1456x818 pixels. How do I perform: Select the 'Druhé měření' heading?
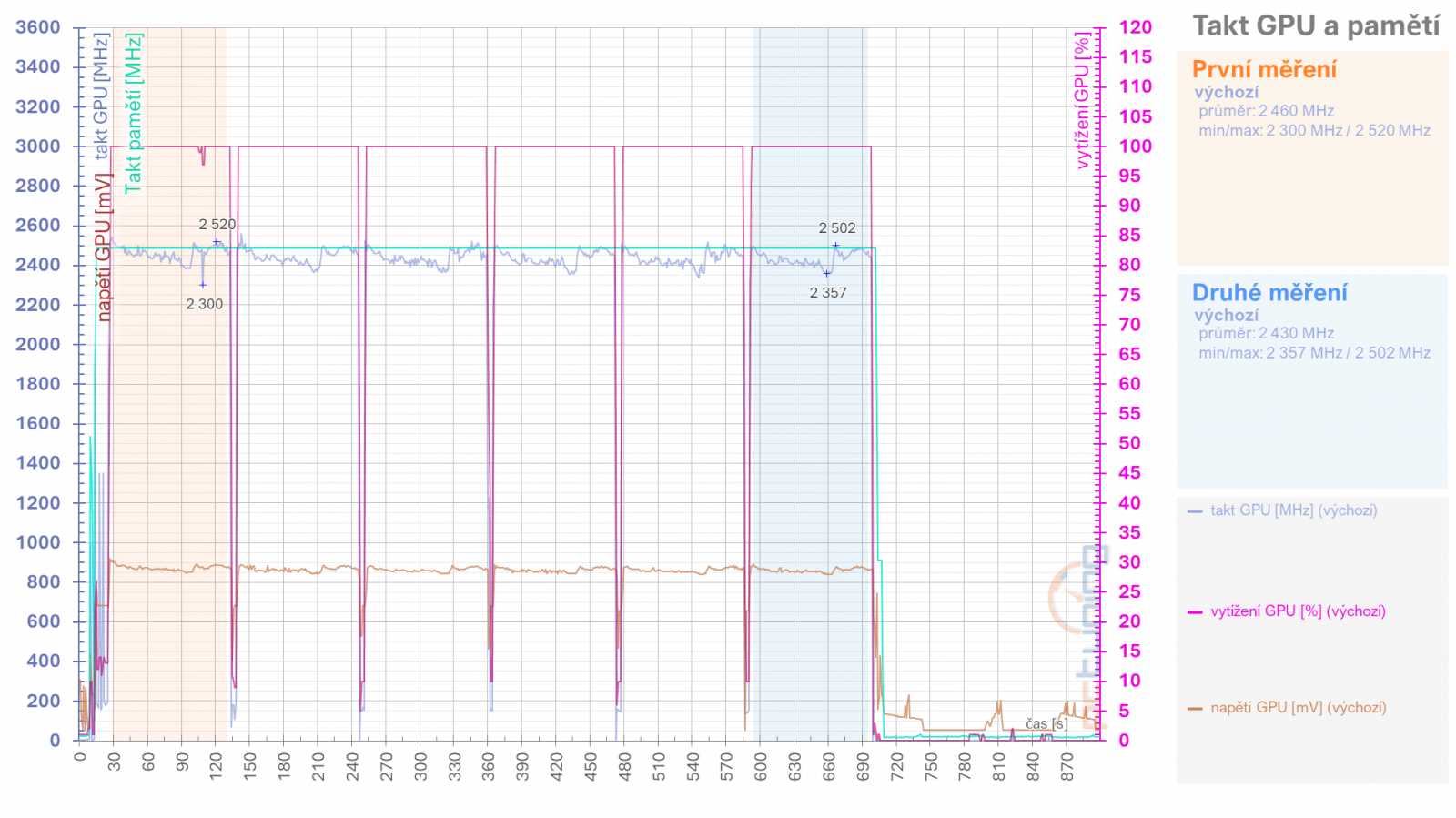[1269, 293]
